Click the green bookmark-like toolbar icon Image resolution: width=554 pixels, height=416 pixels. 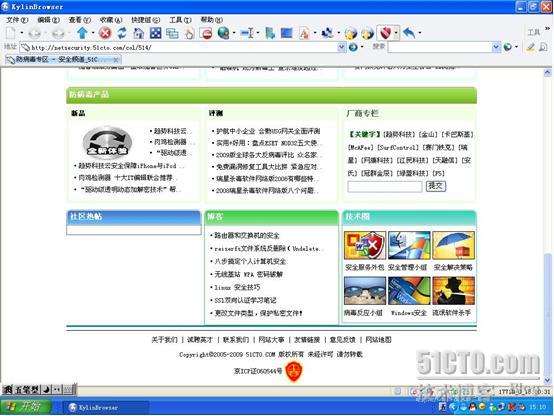[270, 33]
